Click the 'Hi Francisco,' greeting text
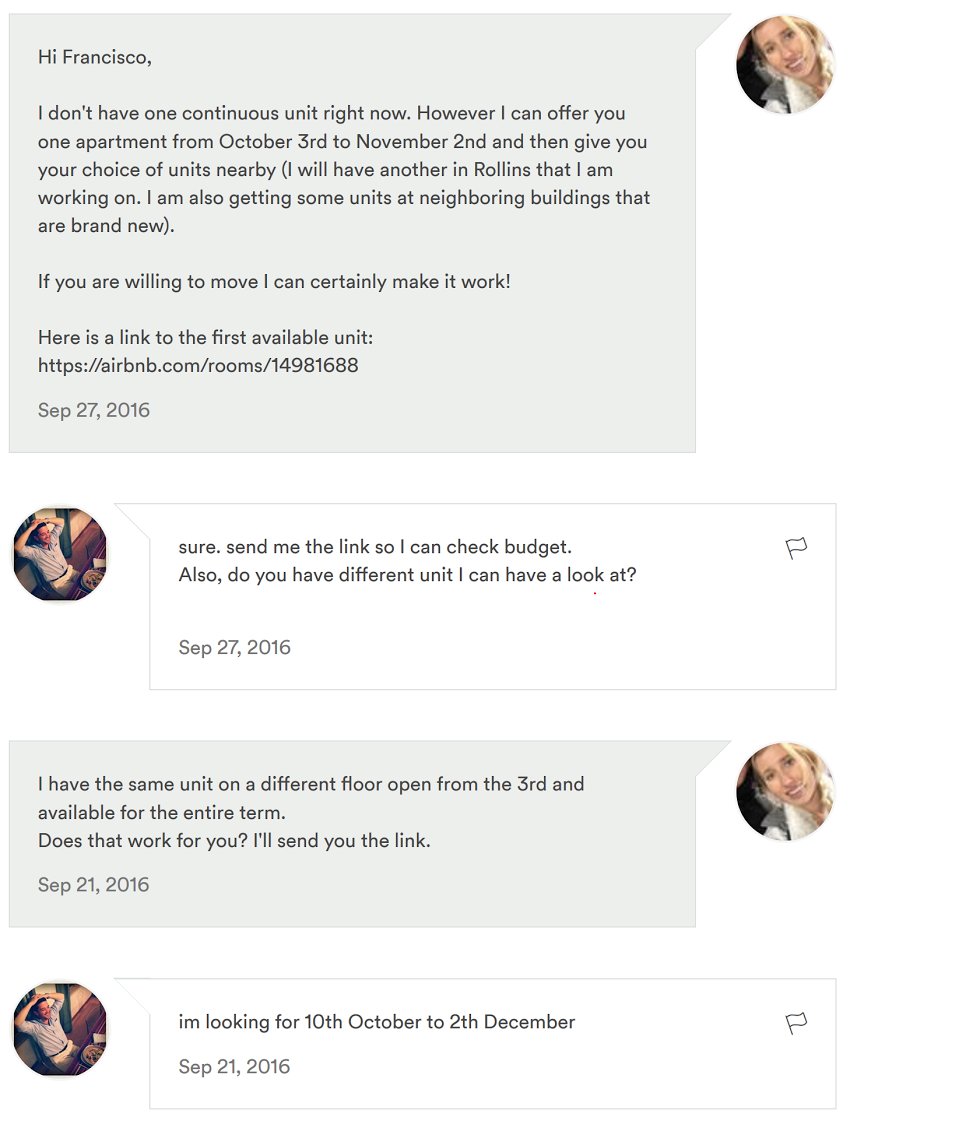 pos(95,57)
